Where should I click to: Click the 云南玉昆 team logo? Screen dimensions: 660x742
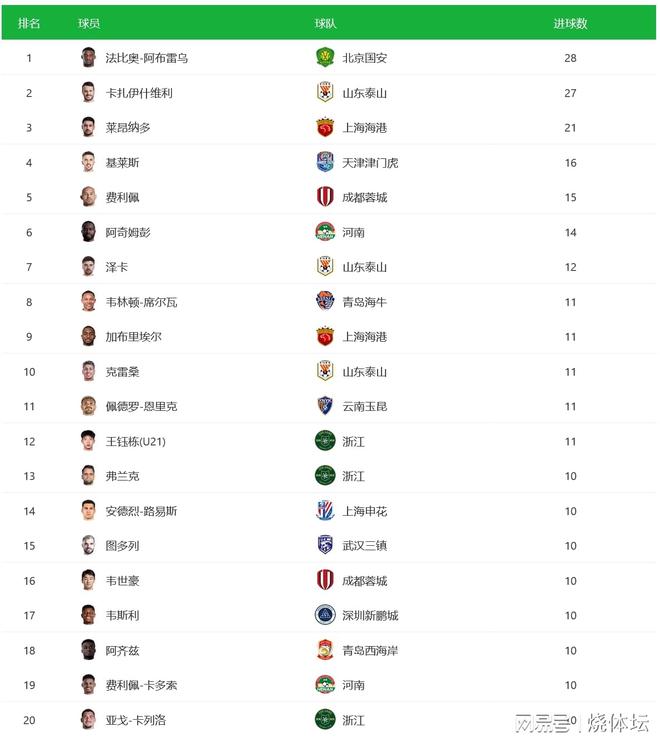coord(324,406)
